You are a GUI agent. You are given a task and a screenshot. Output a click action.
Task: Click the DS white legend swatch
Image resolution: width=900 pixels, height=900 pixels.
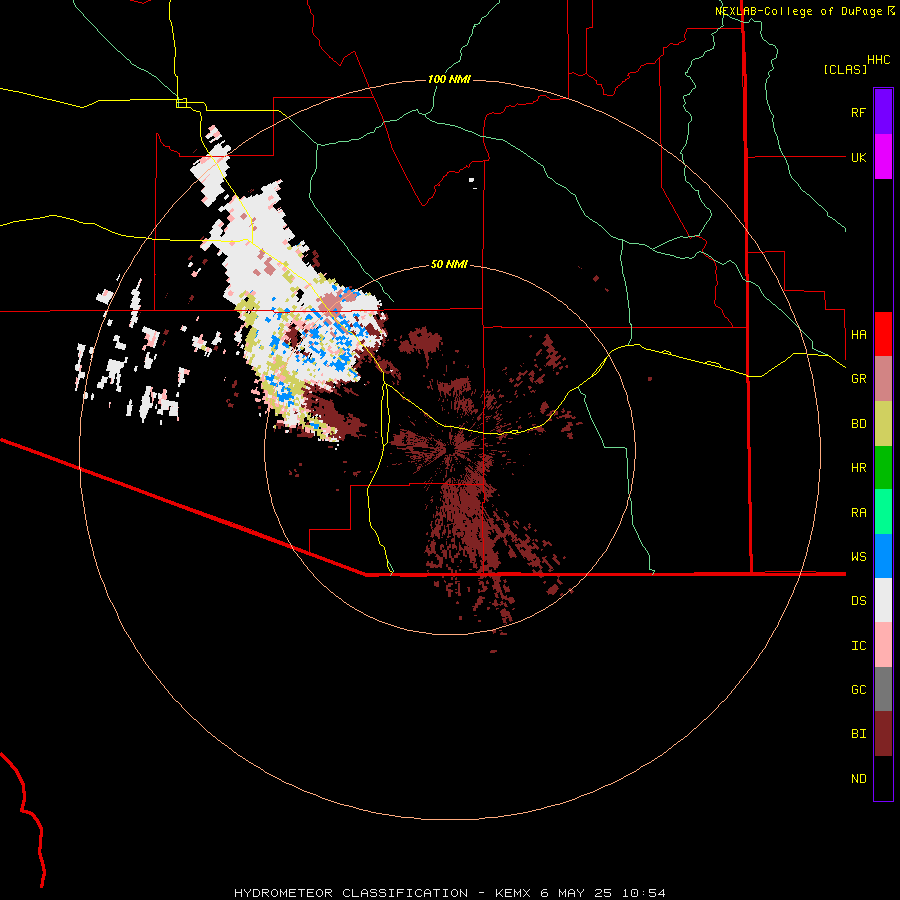click(883, 600)
